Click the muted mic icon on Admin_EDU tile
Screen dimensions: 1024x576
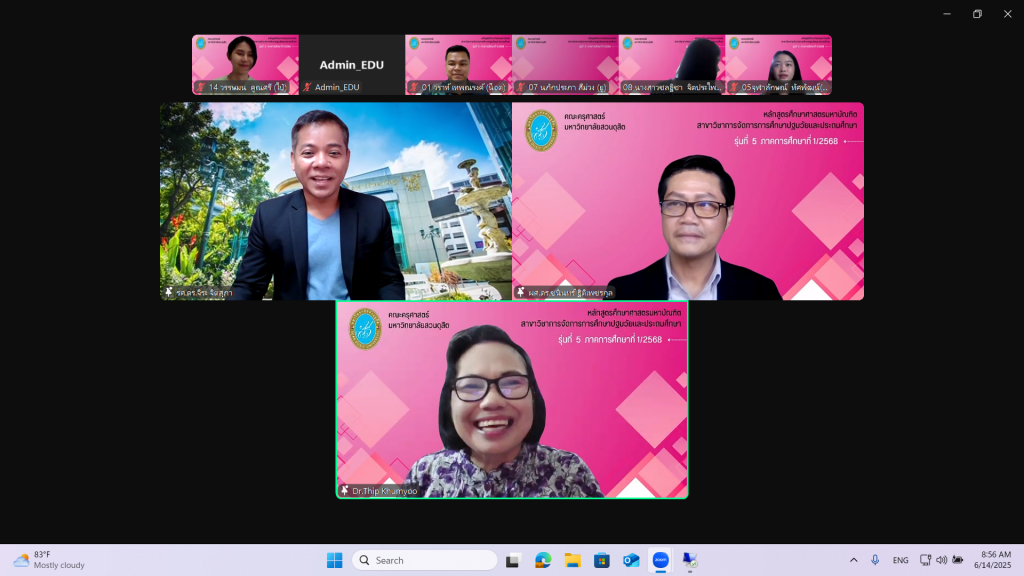pos(308,88)
